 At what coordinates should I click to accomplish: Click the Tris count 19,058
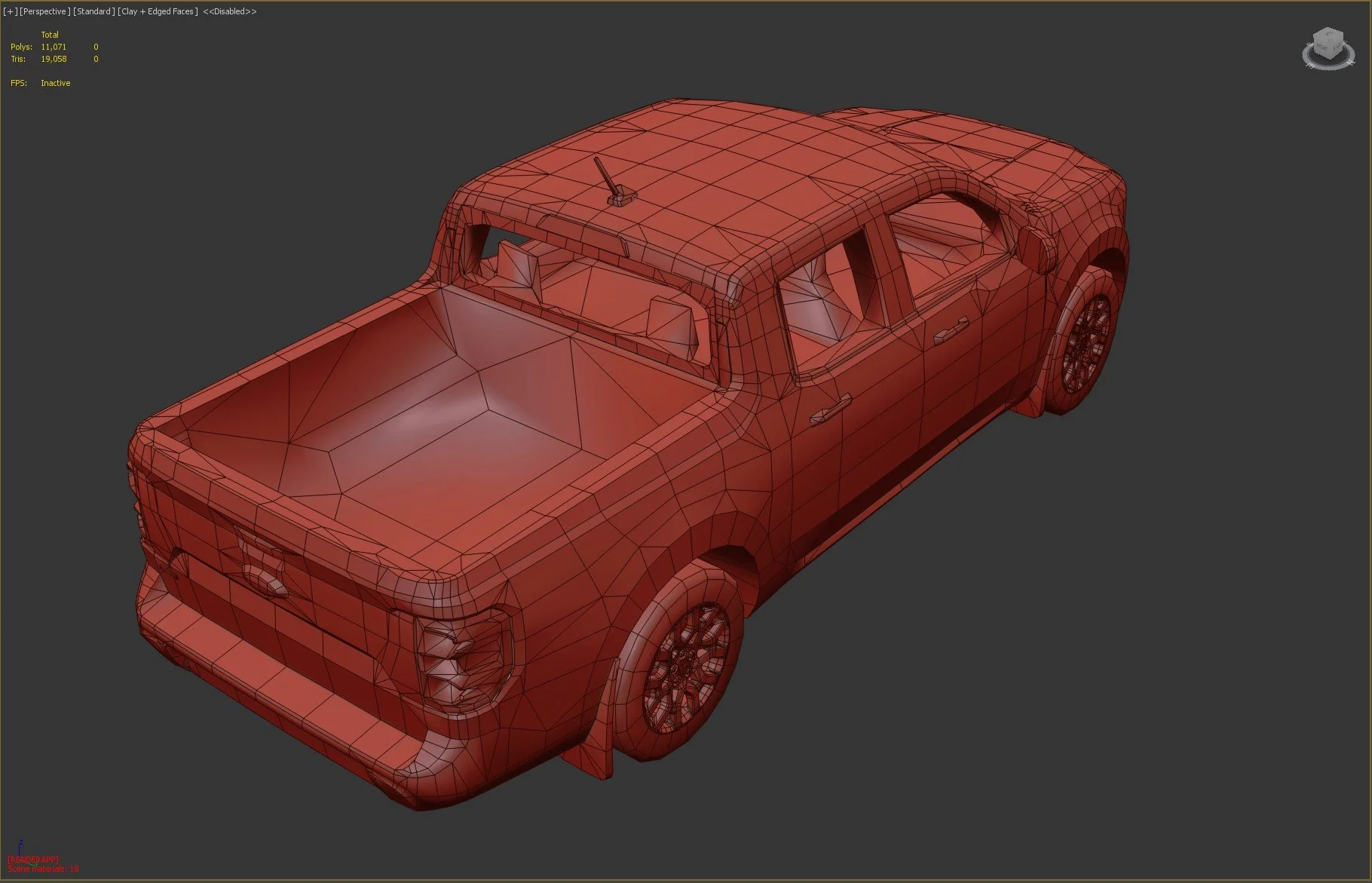click(x=54, y=59)
